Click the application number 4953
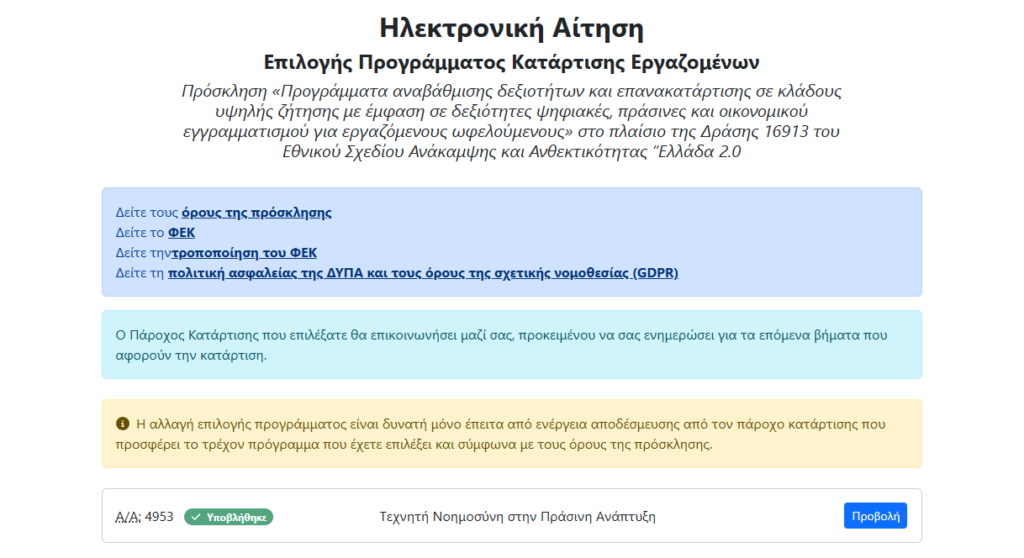Screen dimensions: 1024x558 click(159, 517)
